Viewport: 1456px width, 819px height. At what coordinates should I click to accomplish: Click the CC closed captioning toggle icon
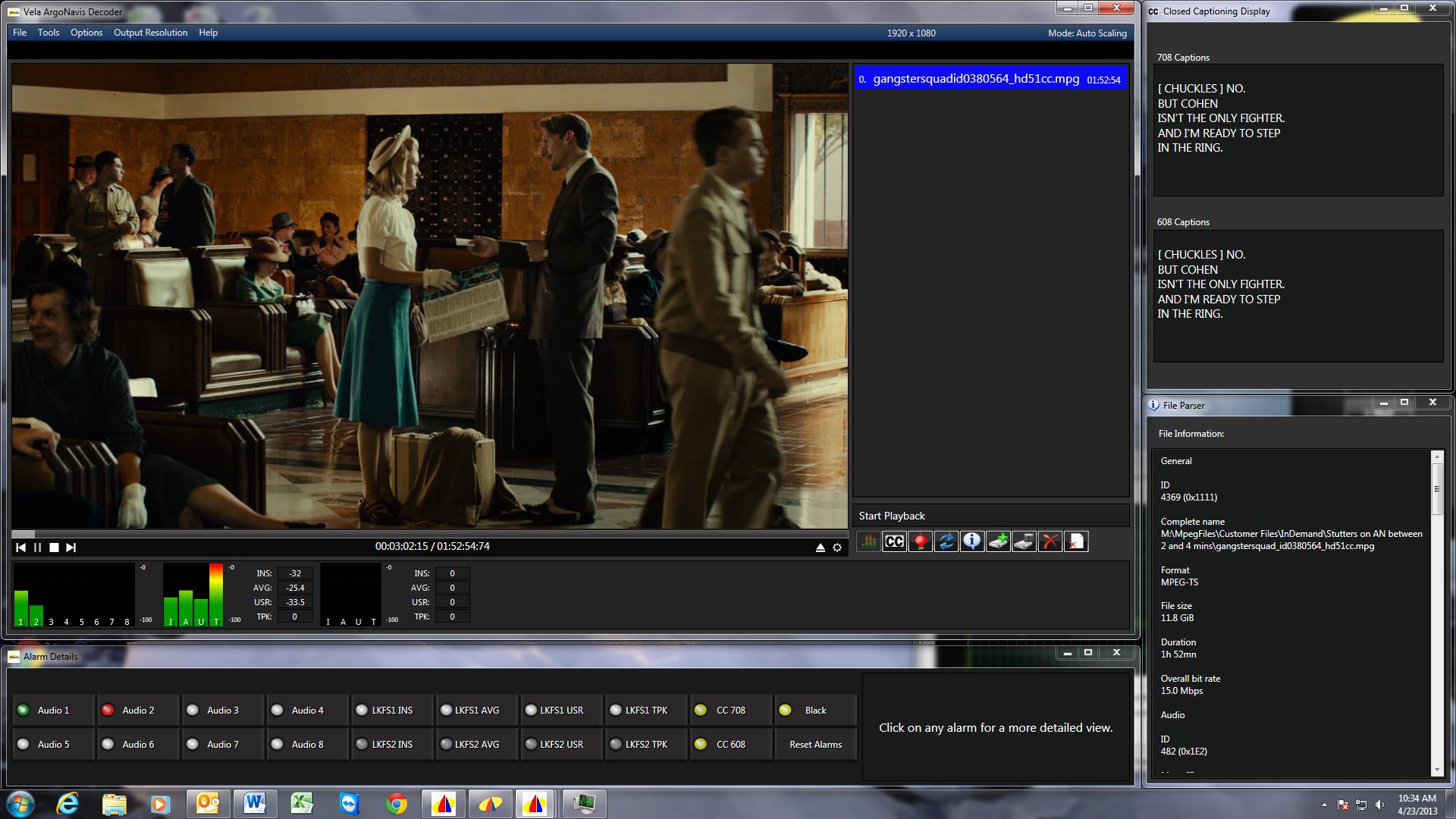coord(893,541)
